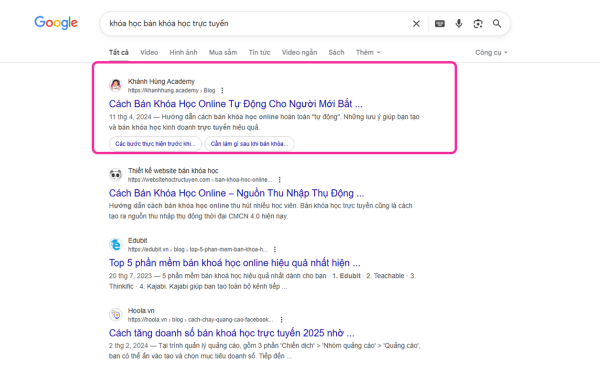This screenshot has width=600, height=371.
Task: Click the snippet dated 20 thg 7, 2023
Action: (x=262, y=281)
